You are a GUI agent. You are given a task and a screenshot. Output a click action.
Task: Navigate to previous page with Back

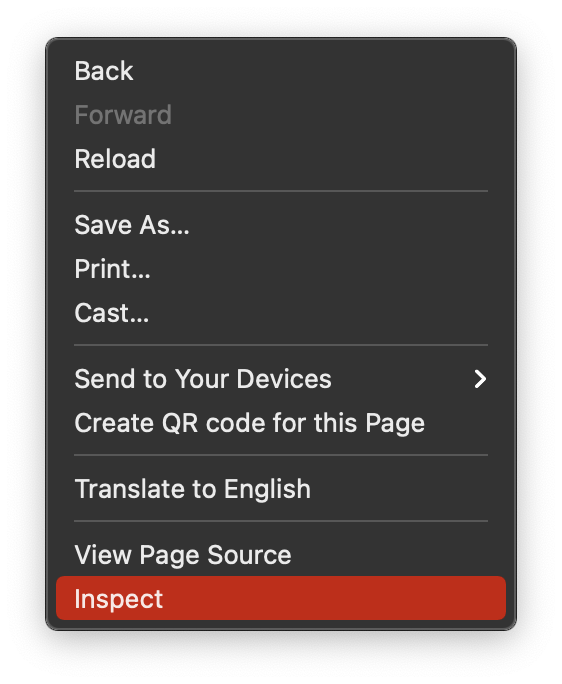(x=281, y=71)
